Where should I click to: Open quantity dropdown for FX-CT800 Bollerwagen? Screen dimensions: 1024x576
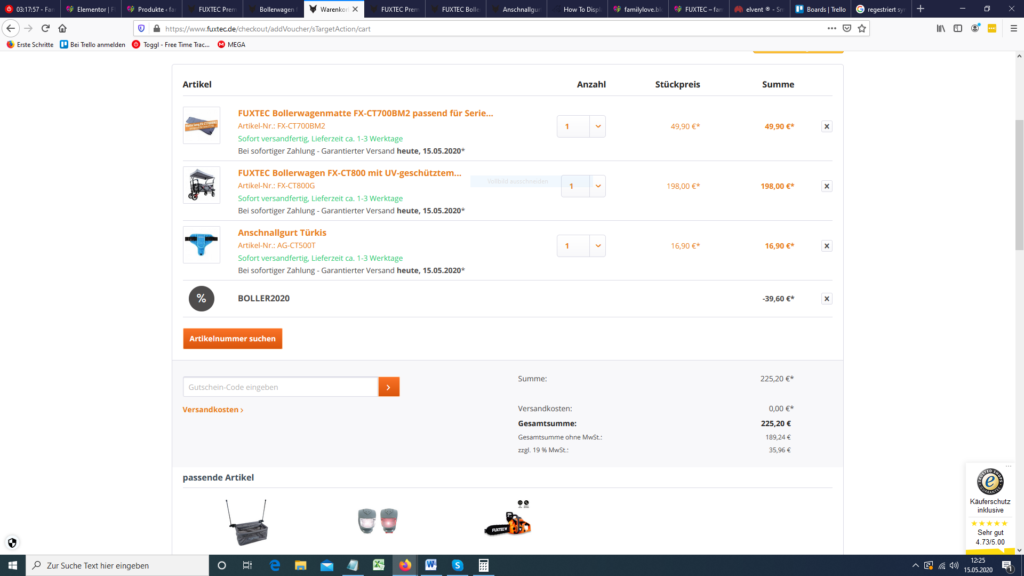[598, 186]
